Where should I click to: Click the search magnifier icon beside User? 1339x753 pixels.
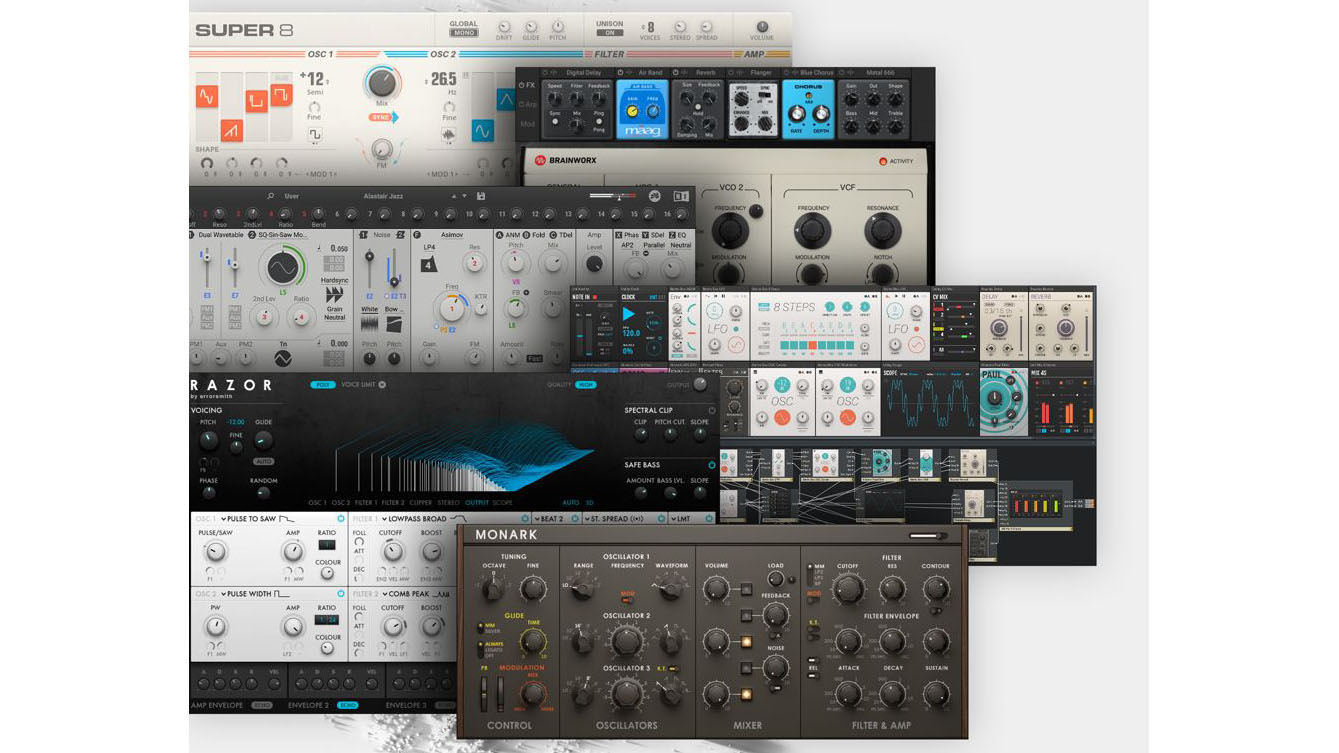point(270,196)
